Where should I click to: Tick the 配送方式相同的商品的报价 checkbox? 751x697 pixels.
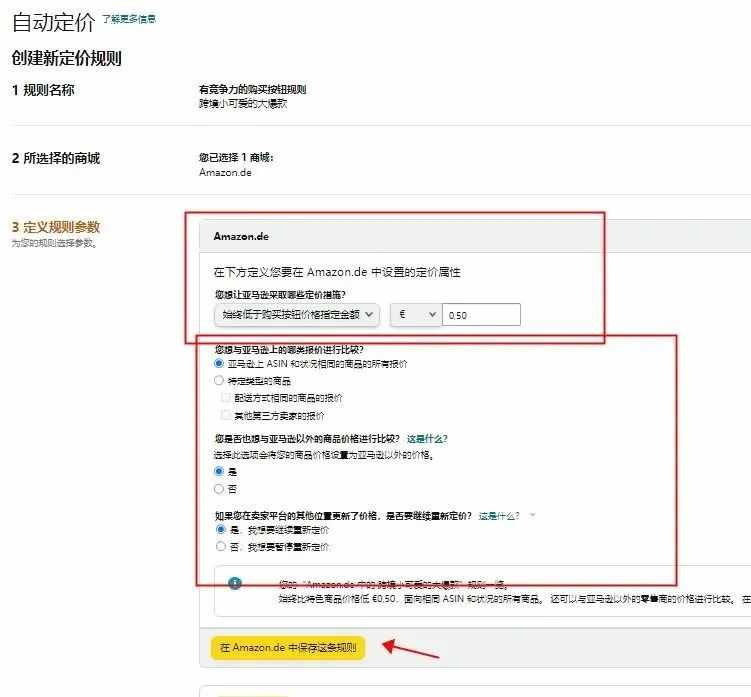pos(226,398)
